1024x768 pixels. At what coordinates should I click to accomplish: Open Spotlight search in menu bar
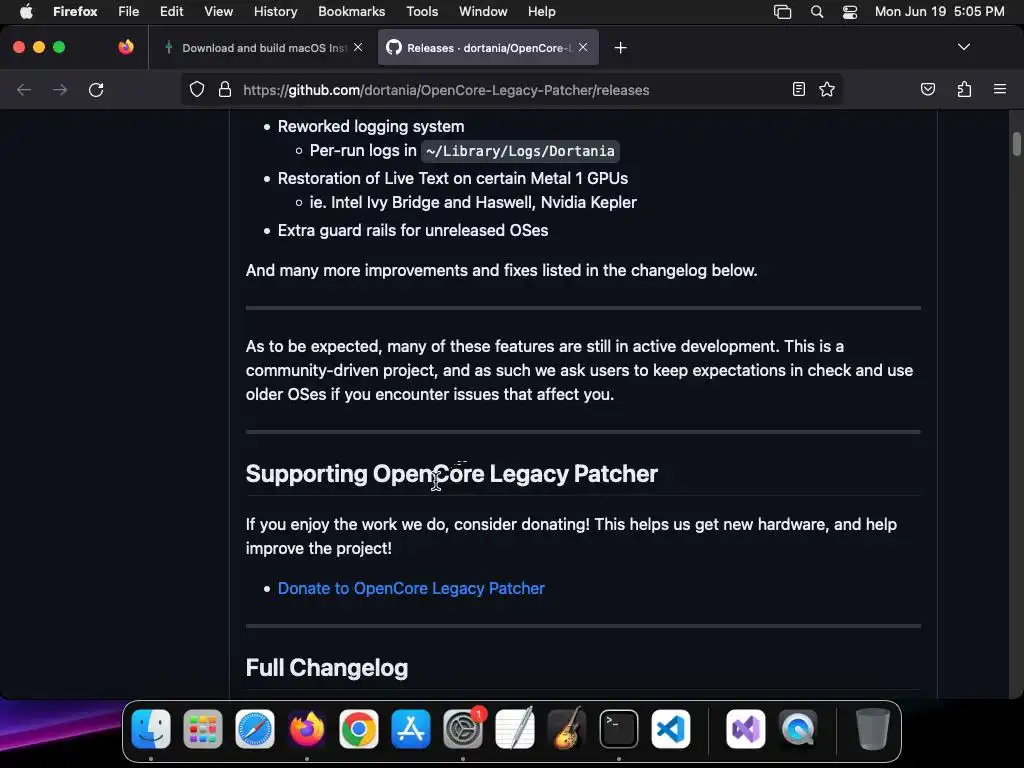(817, 12)
